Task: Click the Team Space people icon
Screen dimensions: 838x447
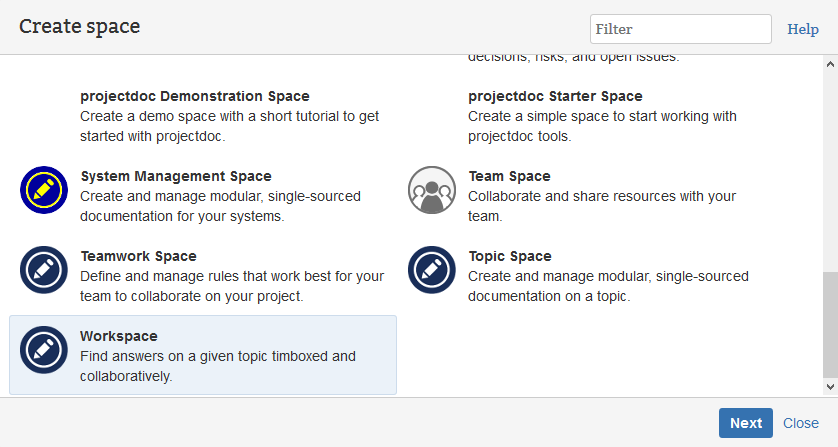Action: click(x=431, y=190)
